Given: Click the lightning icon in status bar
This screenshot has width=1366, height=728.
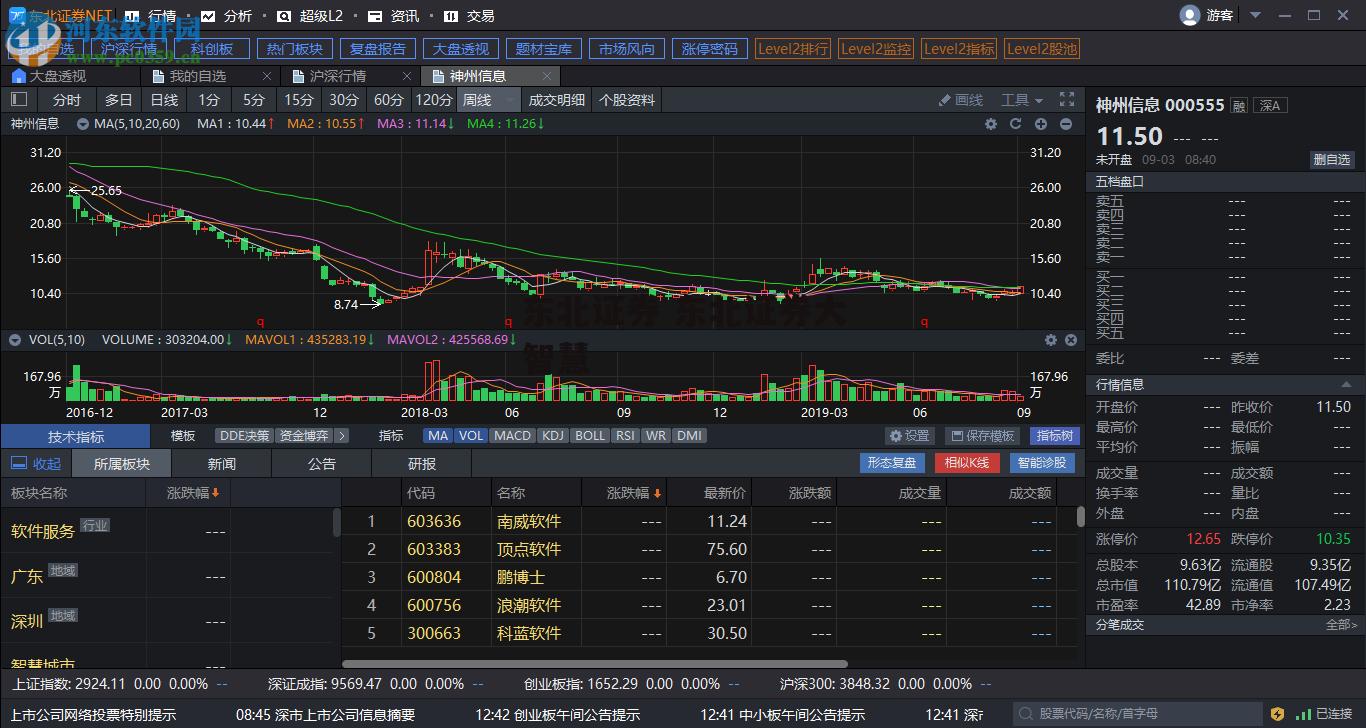Looking at the screenshot, I should 1277,714.
